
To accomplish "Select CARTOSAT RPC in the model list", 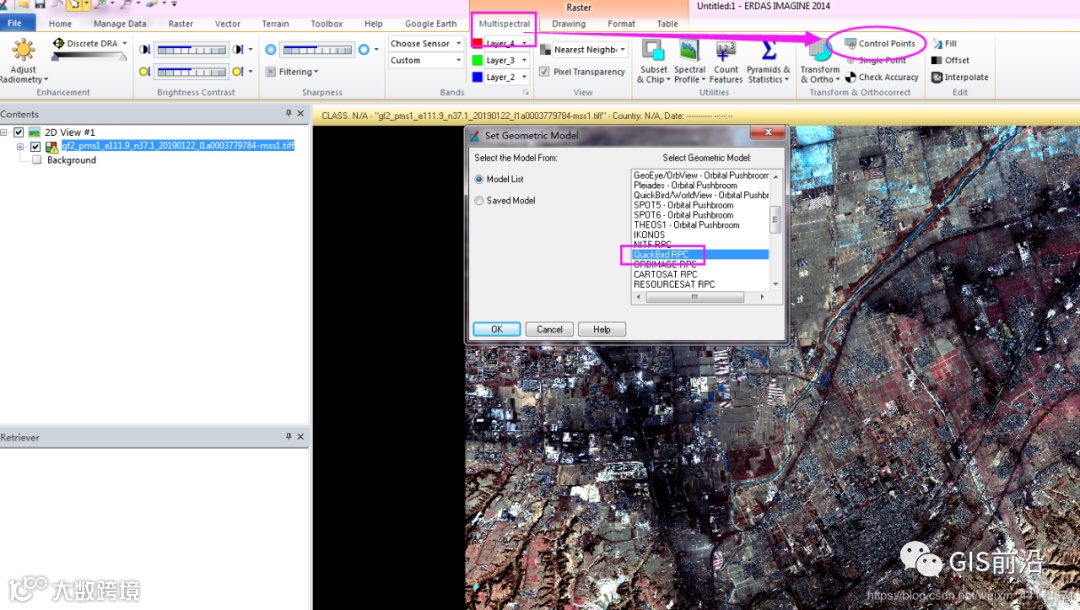I will 700,275.
